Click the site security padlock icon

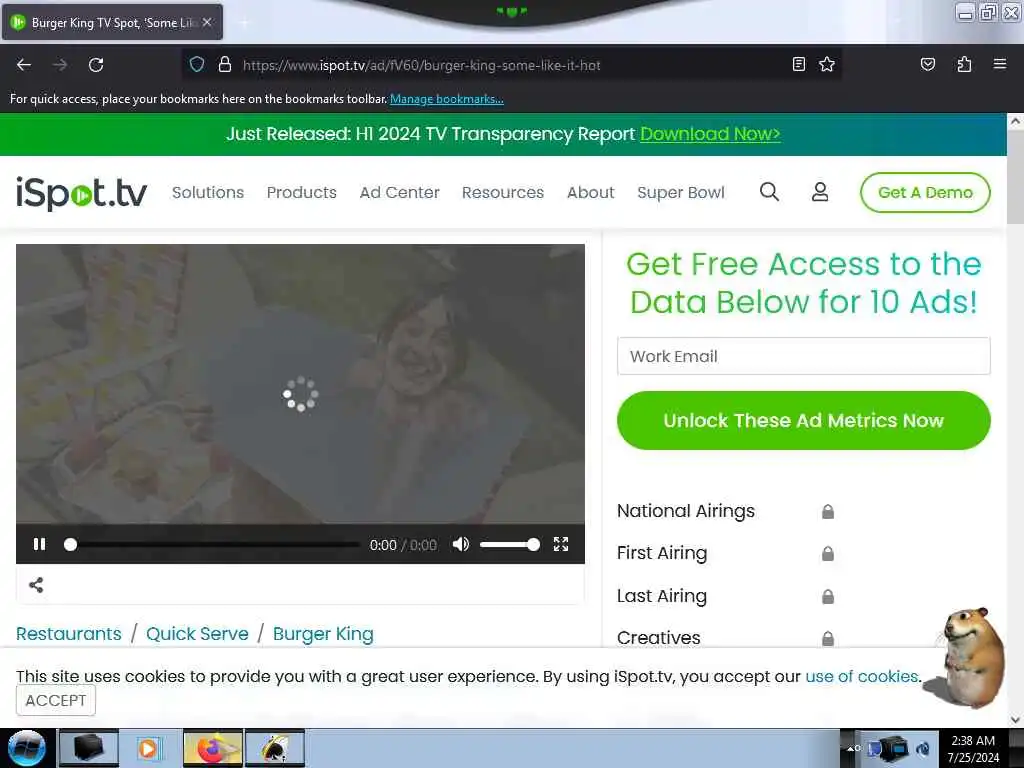tap(225, 65)
